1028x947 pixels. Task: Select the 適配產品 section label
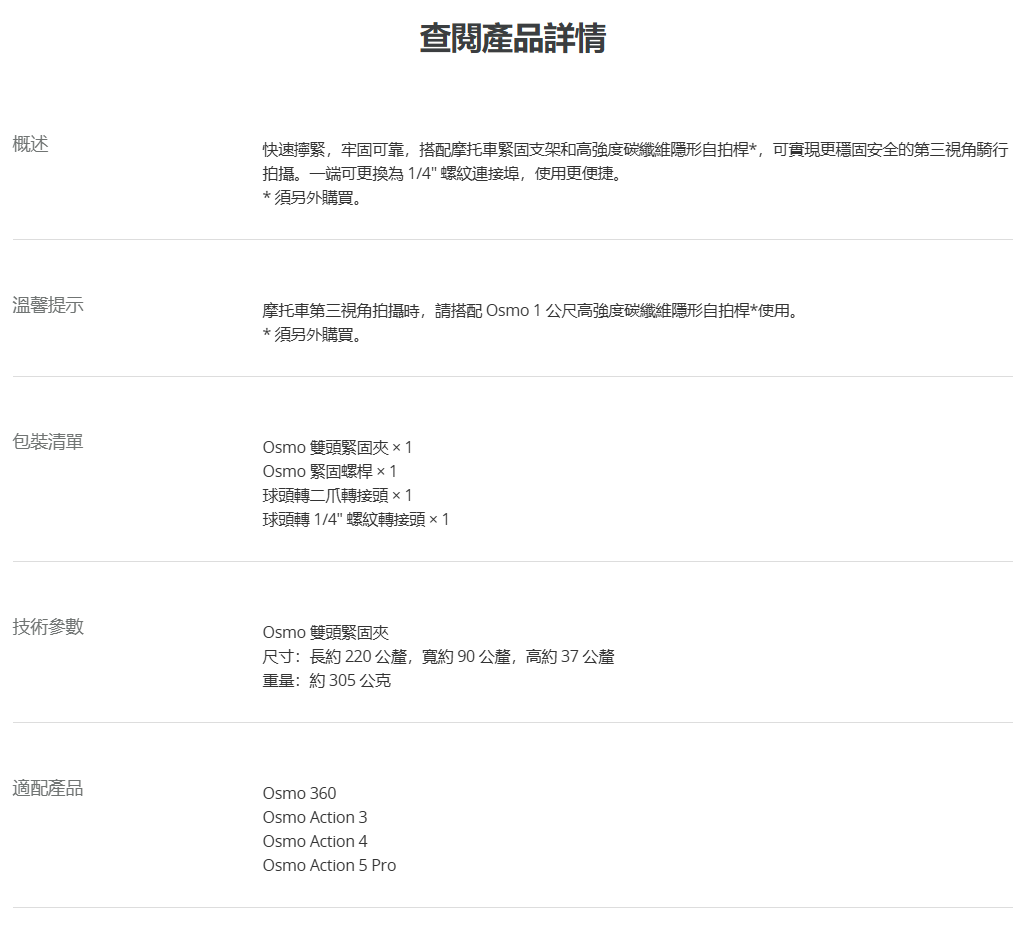click(x=48, y=789)
